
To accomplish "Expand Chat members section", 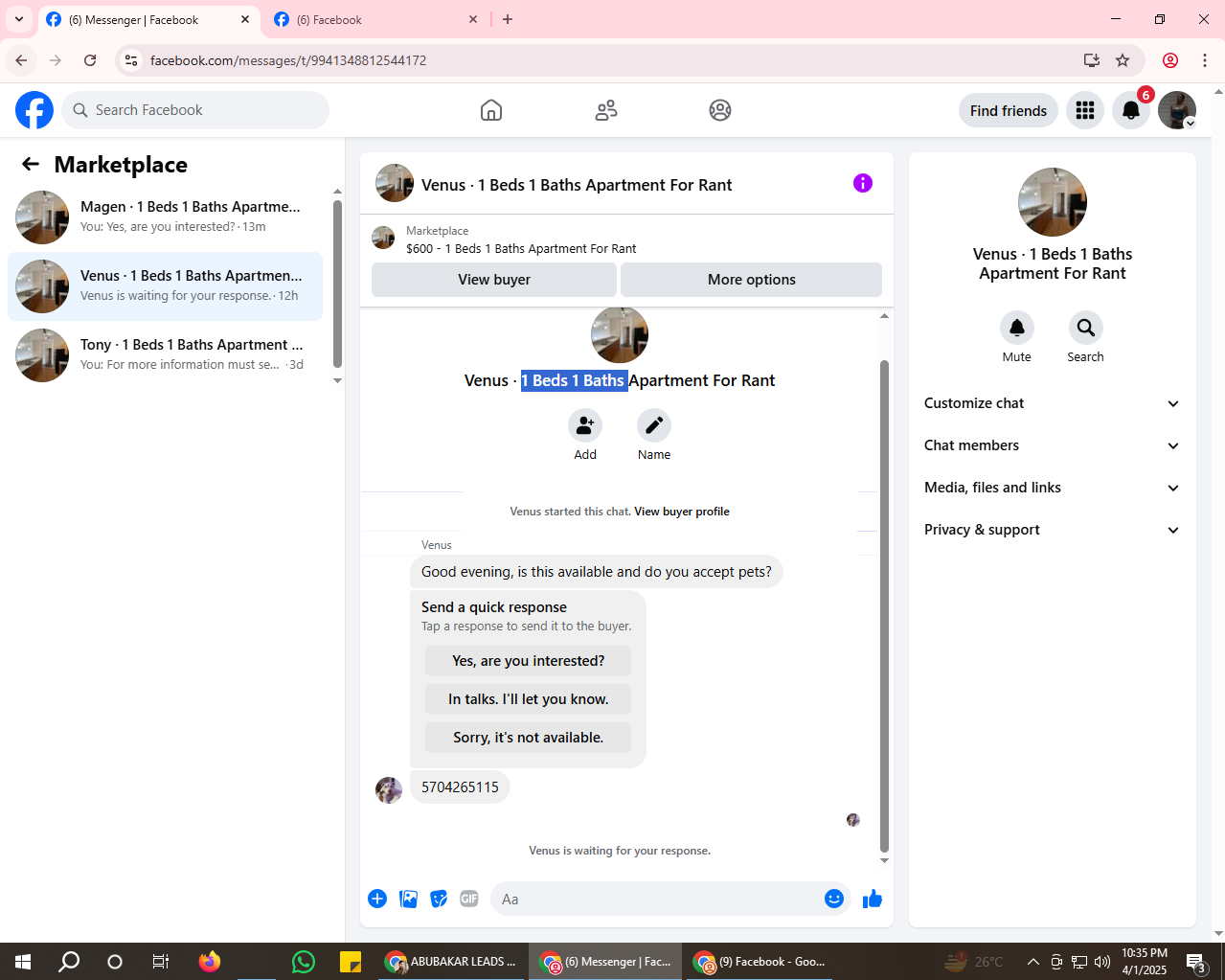I will pos(1053,445).
